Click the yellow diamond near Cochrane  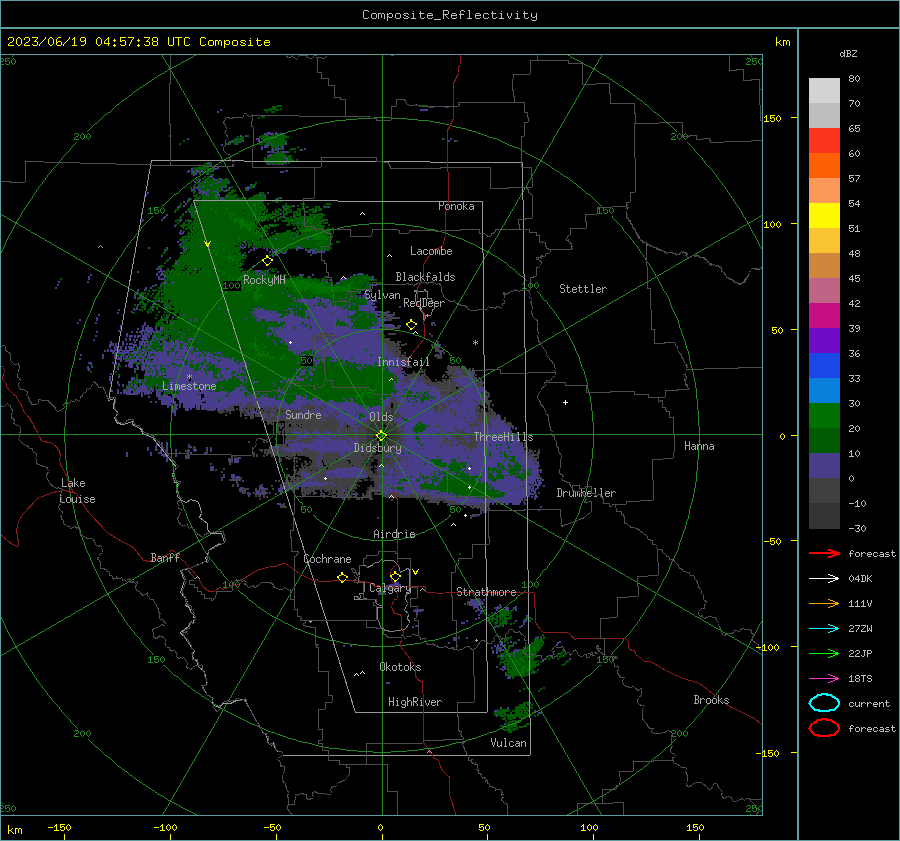click(343, 577)
